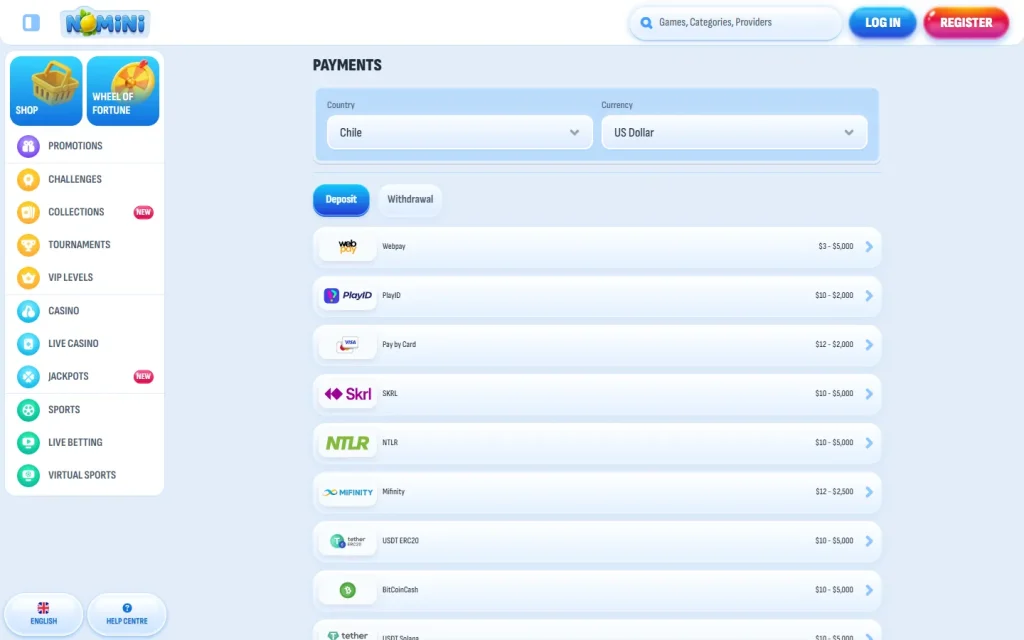The image size is (1024, 640).
Task: Expand BitCoinCash row chevron
Action: coord(869,590)
